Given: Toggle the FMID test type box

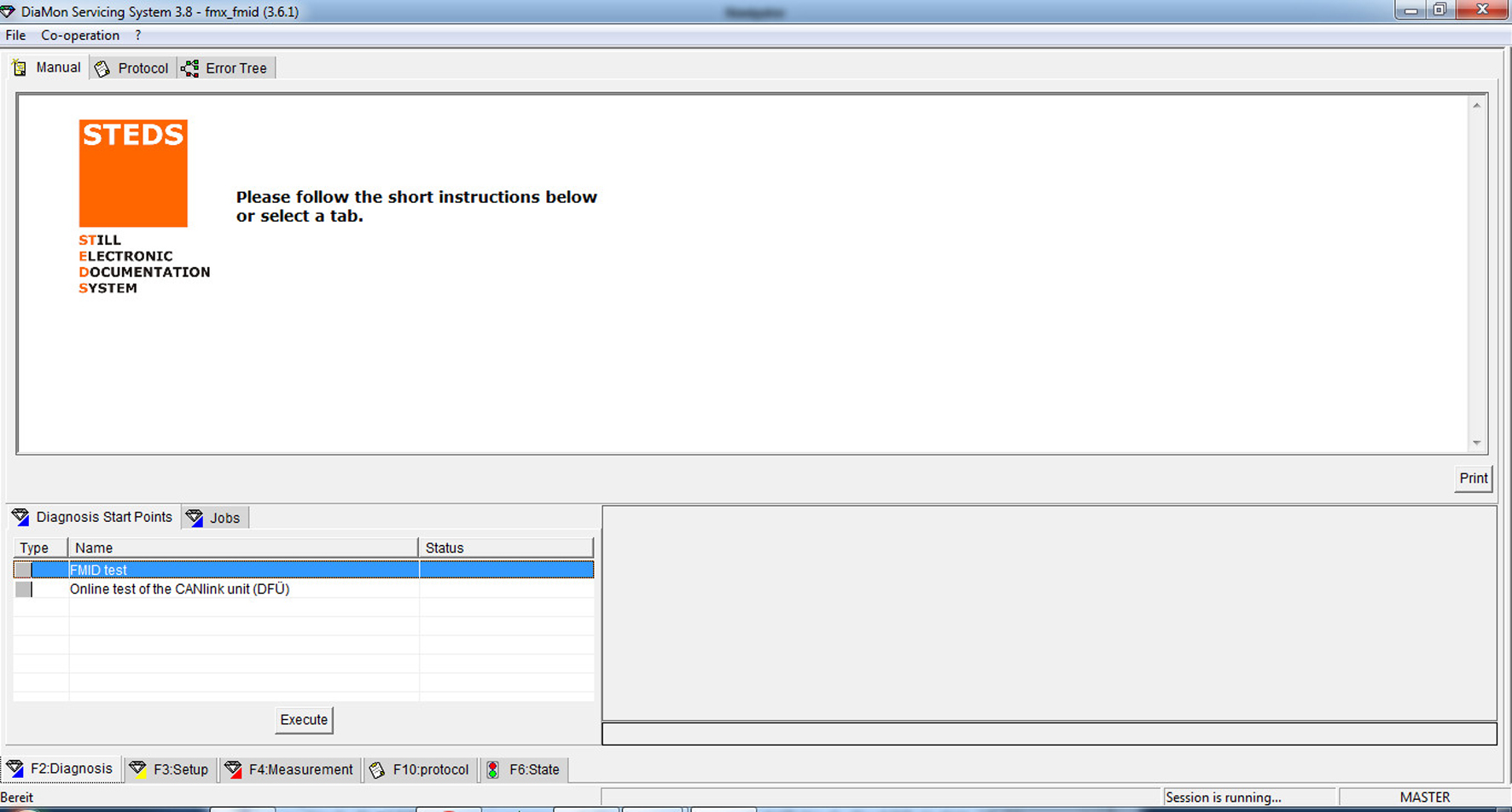Looking at the screenshot, I should [x=23, y=570].
